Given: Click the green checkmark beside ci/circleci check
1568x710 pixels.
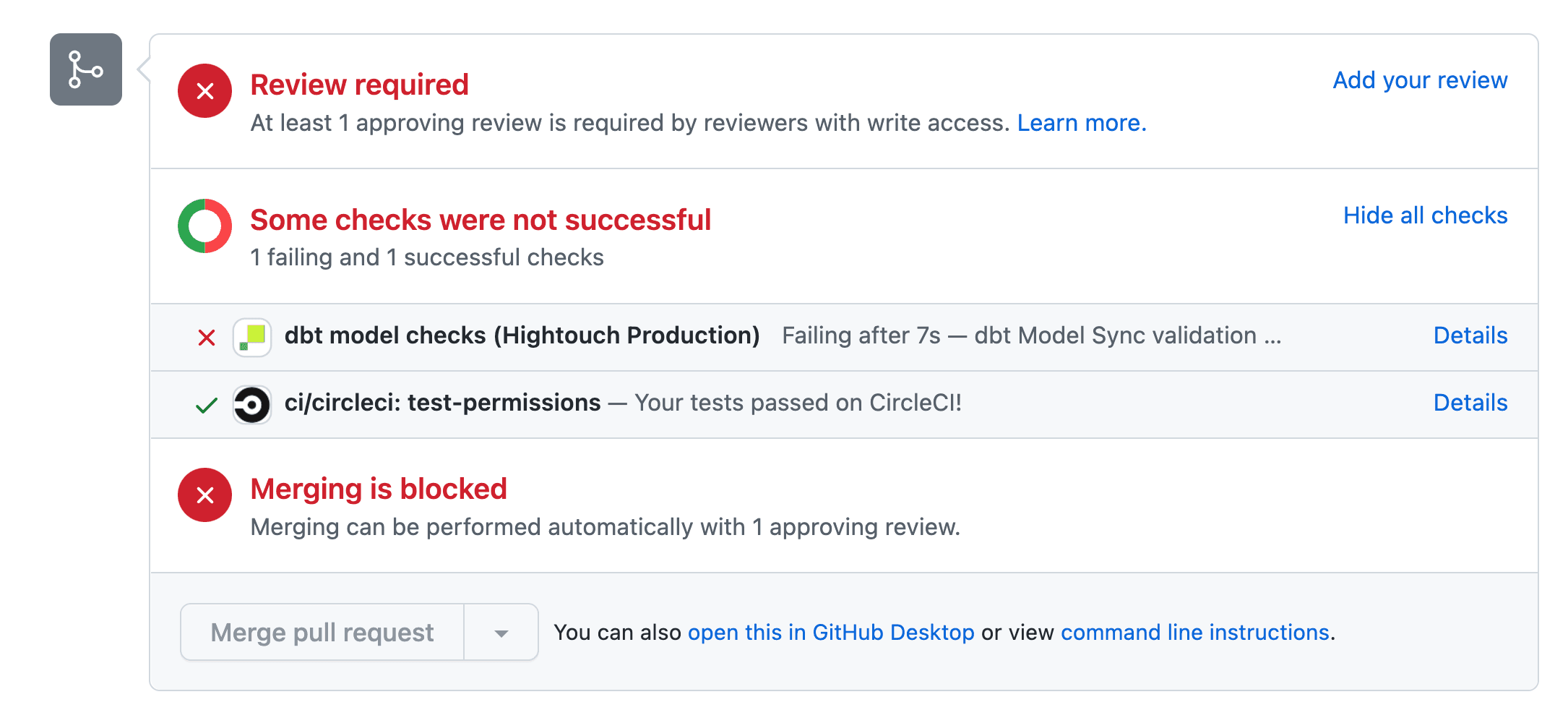Looking at the screenshot, I should [205, 404].
